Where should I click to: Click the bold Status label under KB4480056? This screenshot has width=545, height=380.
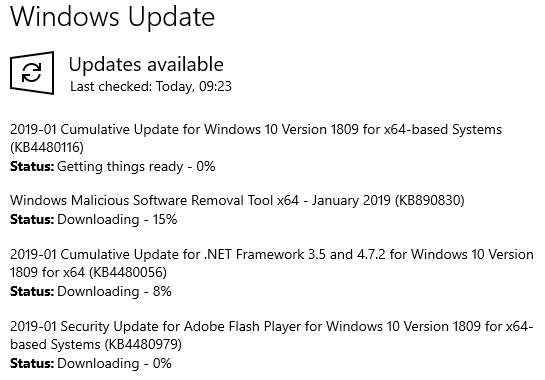(x=32, y=291)
